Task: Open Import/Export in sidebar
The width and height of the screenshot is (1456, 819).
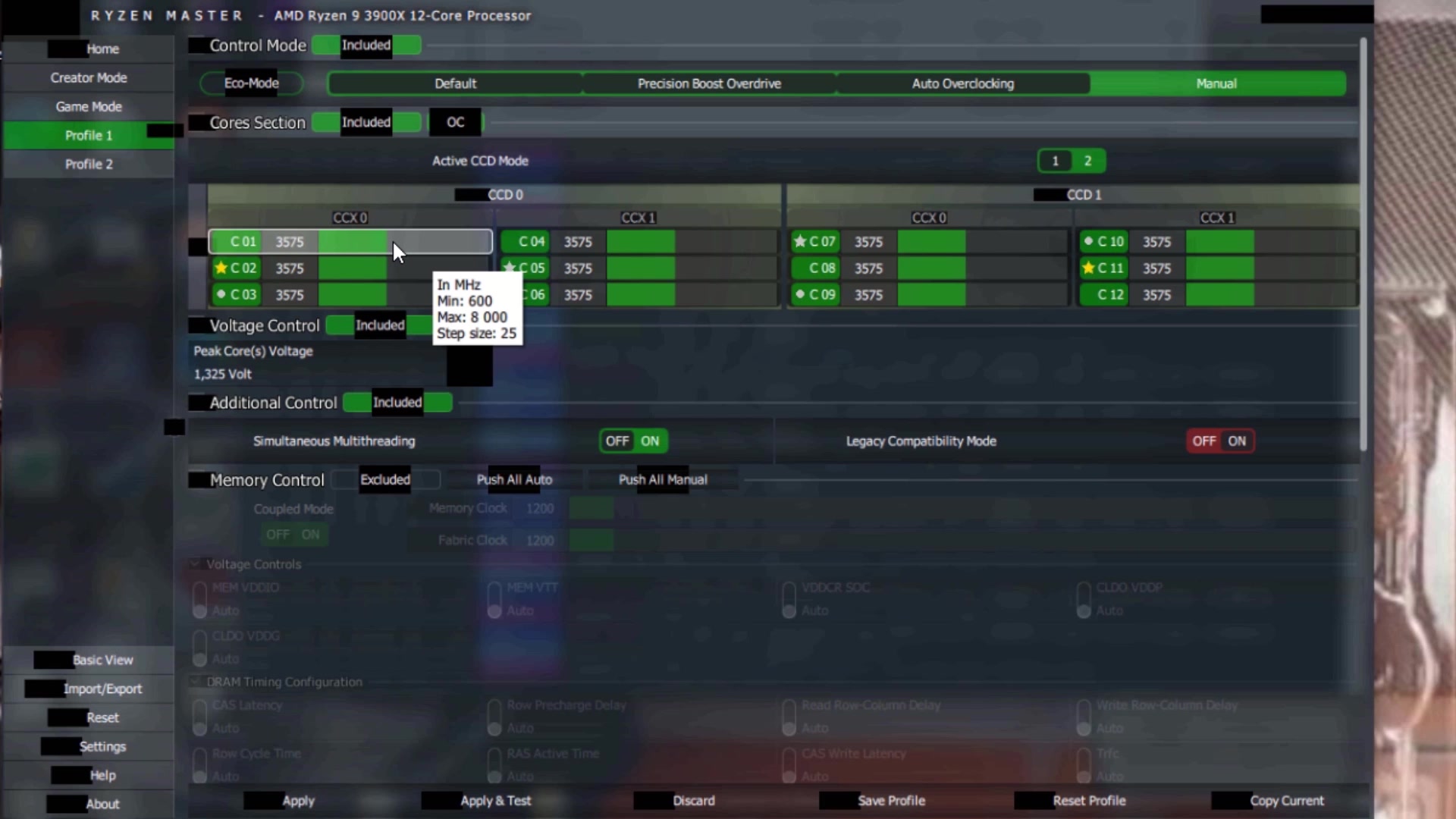Action: 89,689
